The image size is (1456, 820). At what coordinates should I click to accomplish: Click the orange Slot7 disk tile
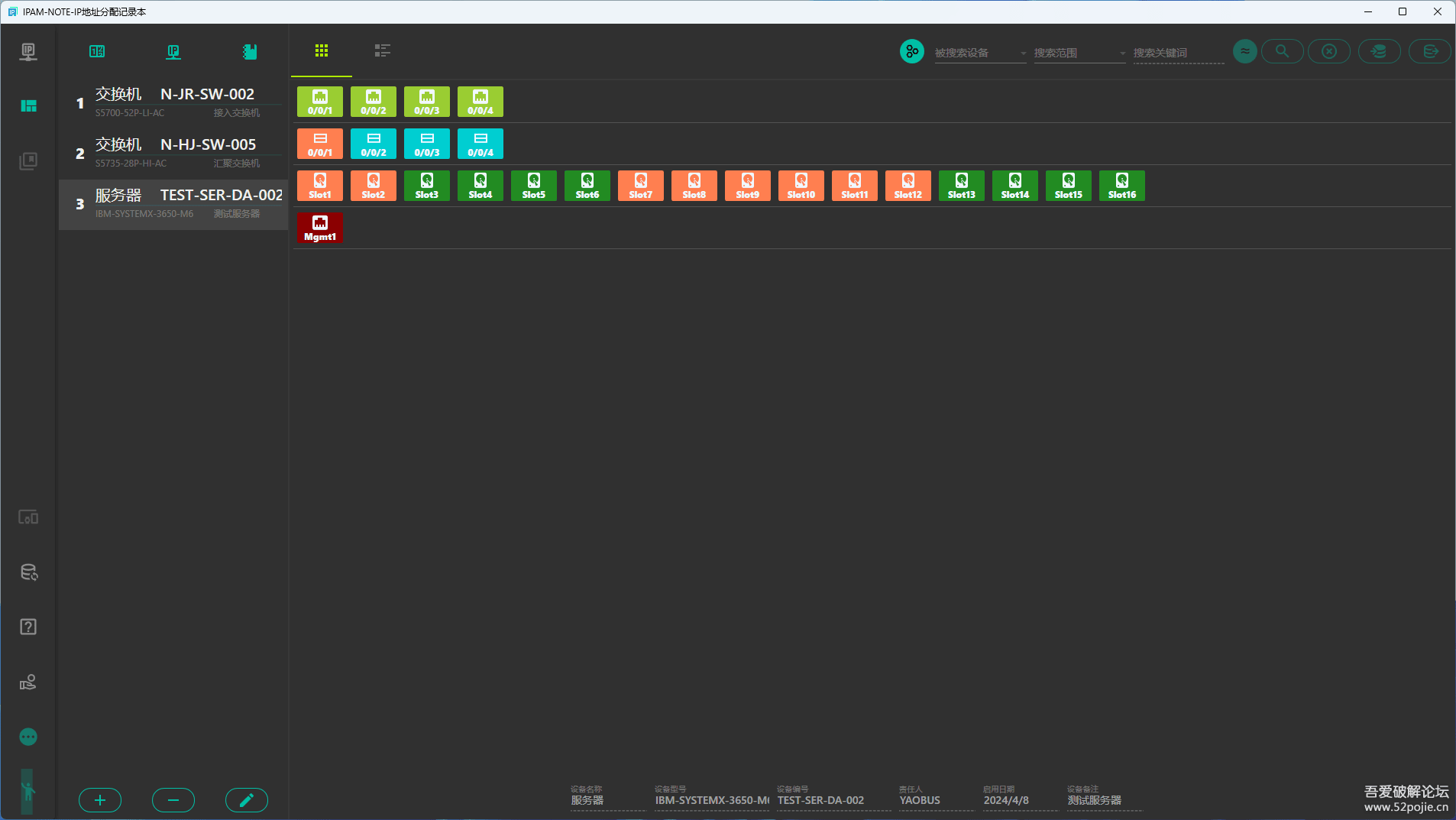640,186
